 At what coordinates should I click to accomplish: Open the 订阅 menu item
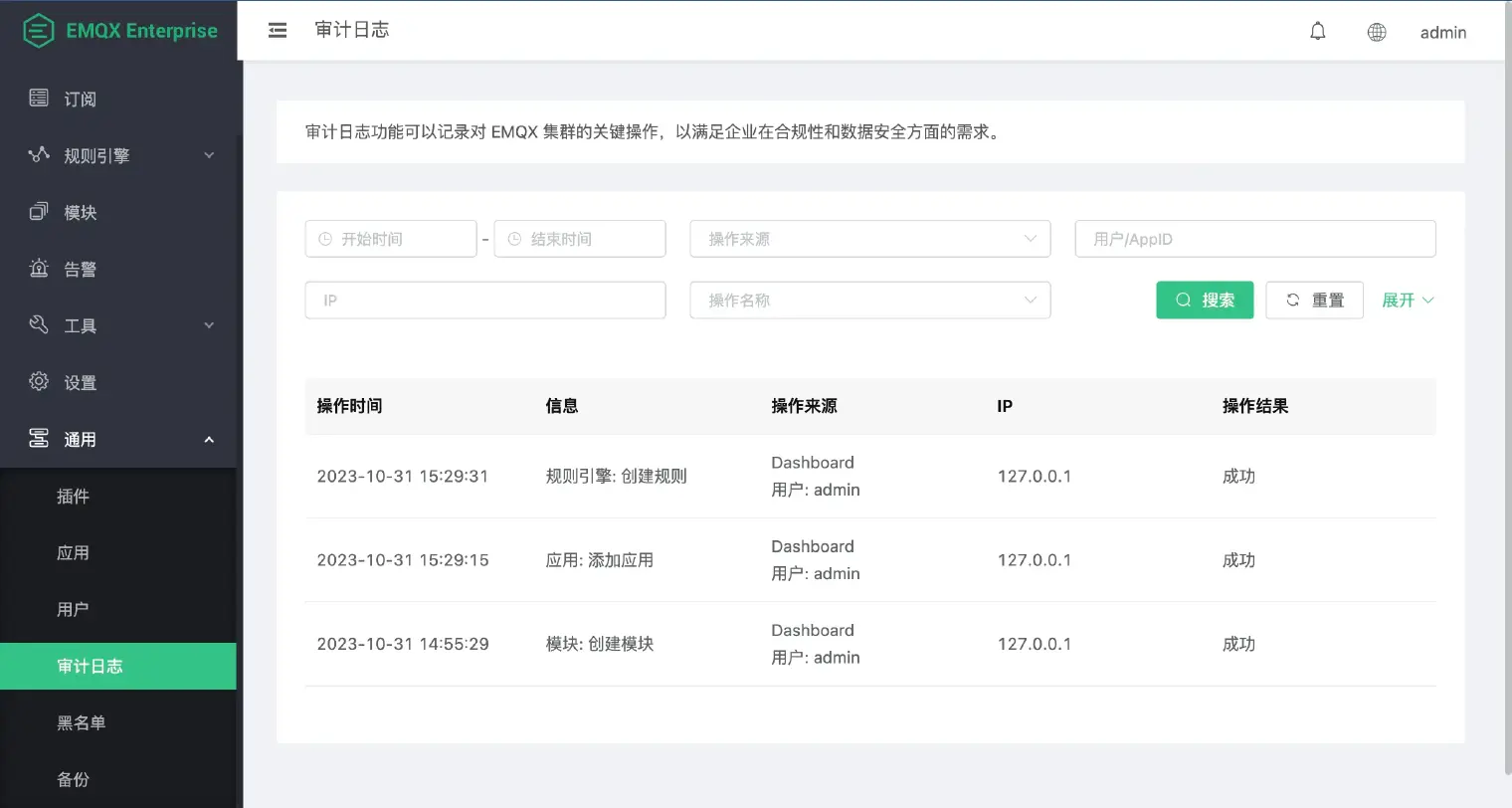click(x=118, y=99)
